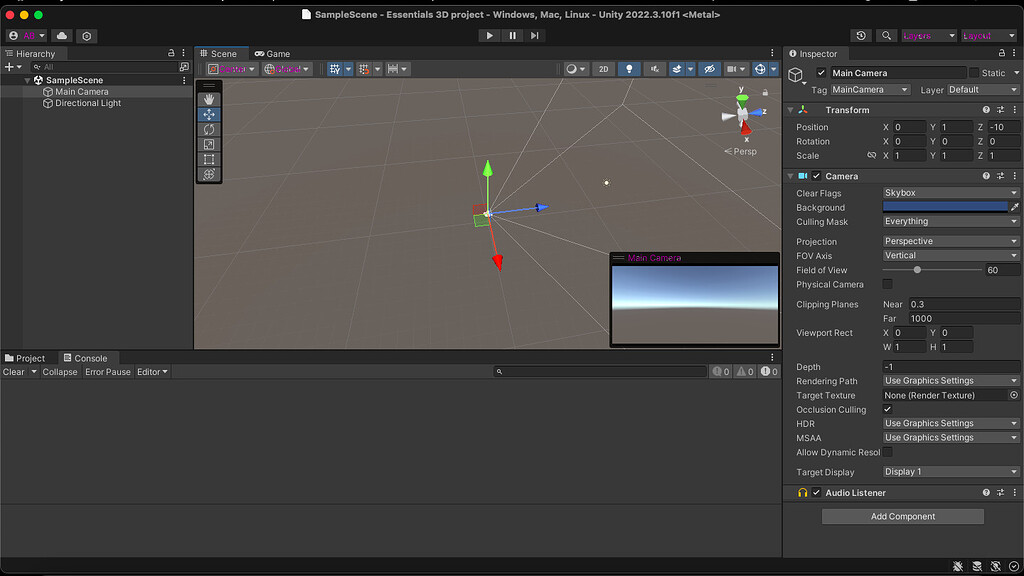This screenshot has height=576, width=1024.
Task: Switch Scene view to 2D mode
Action: click(603, 68)
